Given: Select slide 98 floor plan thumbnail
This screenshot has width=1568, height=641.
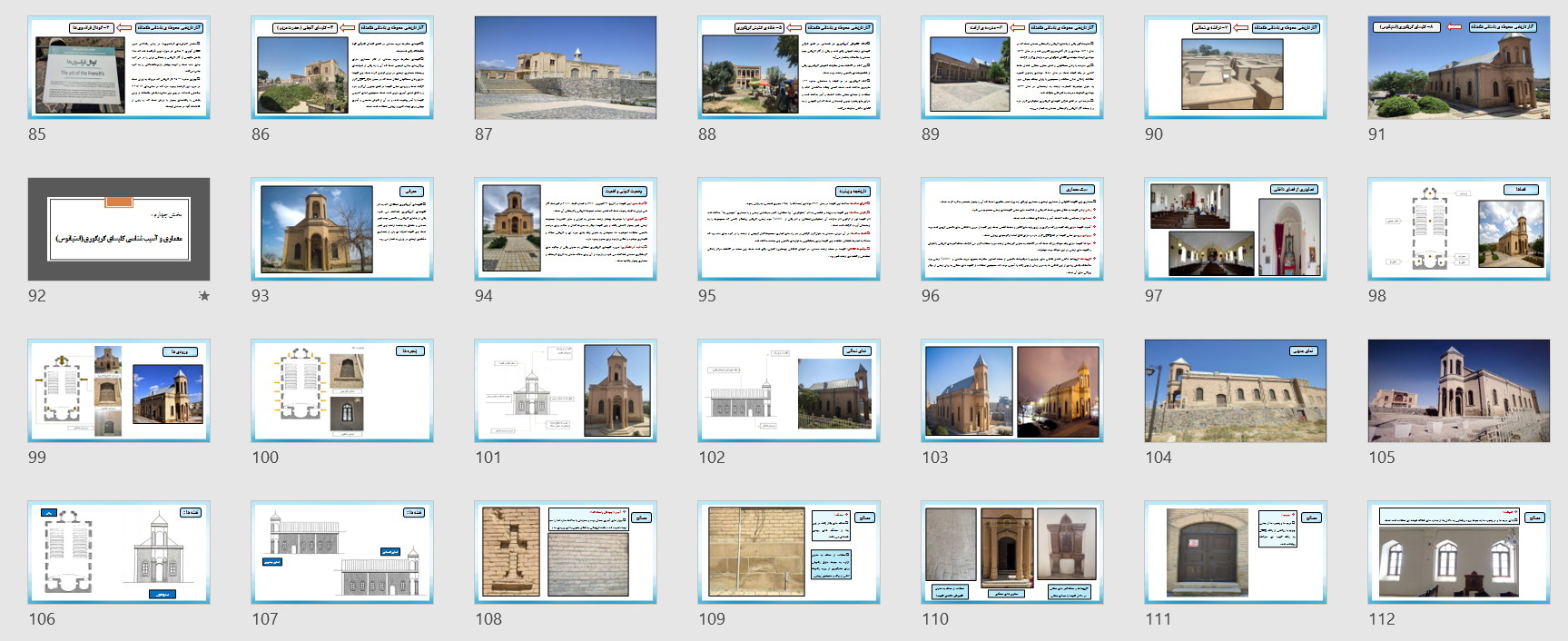Looking at the screenshot, I should pyautogui.click(x=1458, y=229).
